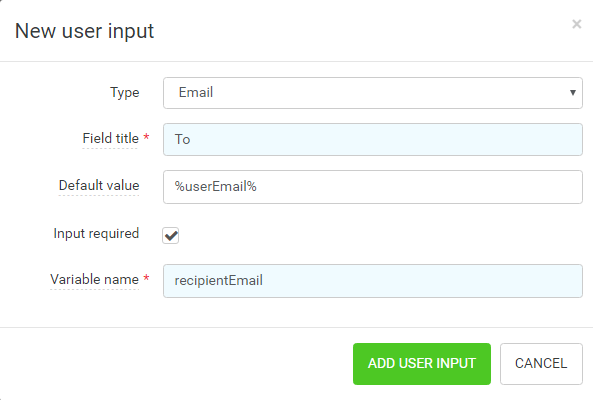The width and height of the screenshot is (593, 400).
Task: Click the red asterisk beside Variable name
Action: [146, 278]
